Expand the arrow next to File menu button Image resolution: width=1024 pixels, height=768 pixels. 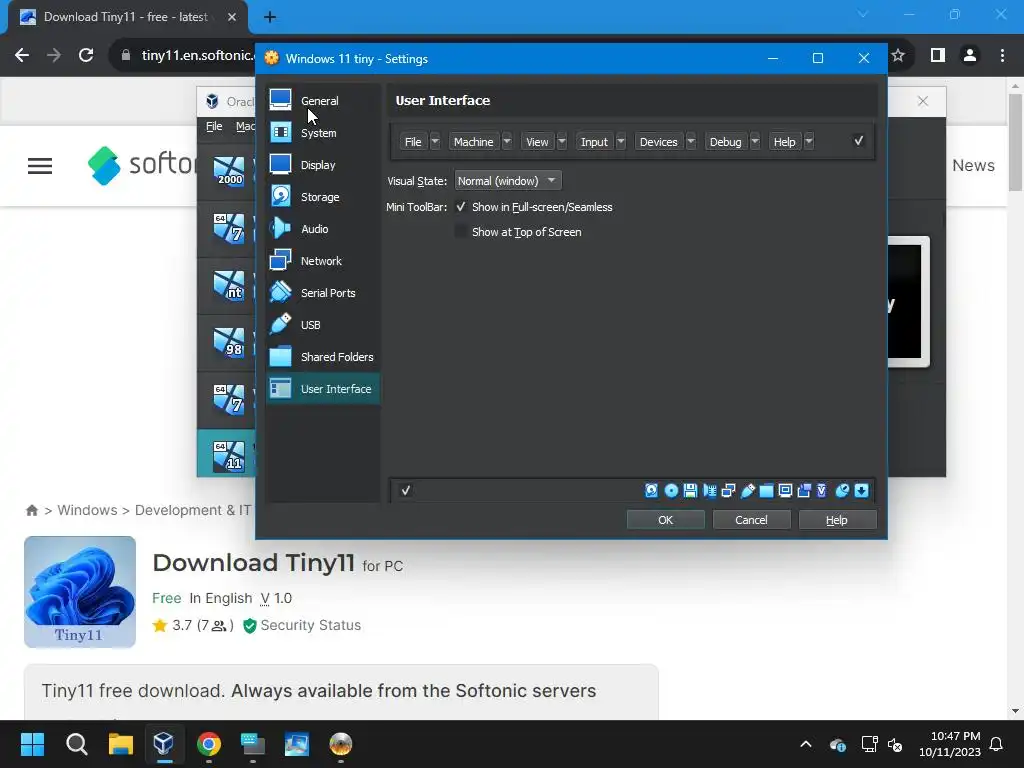point(435,142)
